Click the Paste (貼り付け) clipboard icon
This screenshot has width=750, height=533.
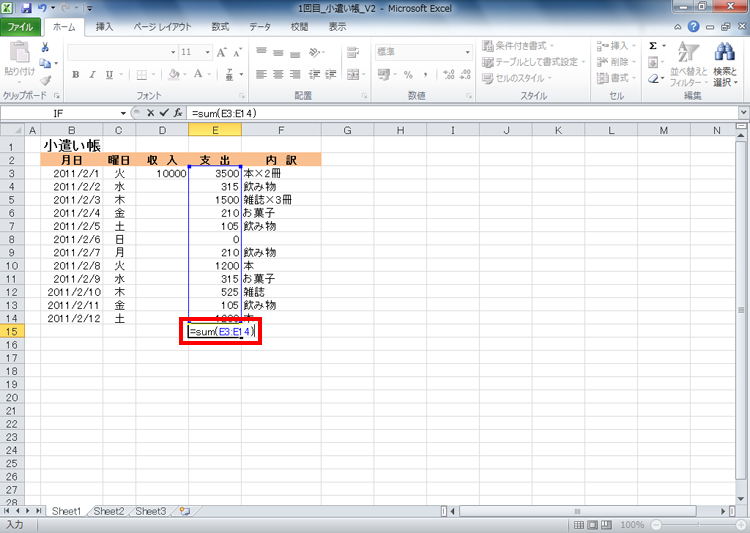(x=20, y=51)
